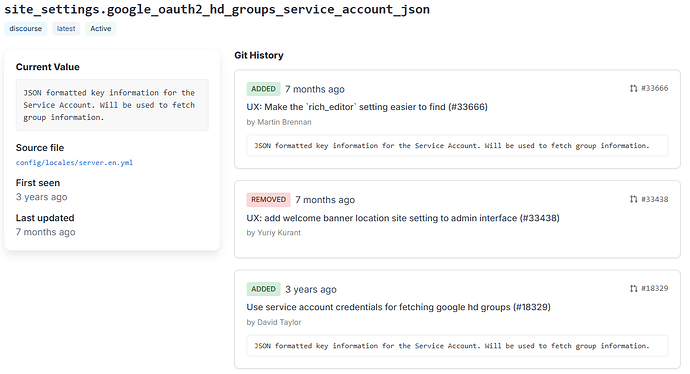Click the Current Value heading
Image resolution: width=690 pixels, height=374 pixels.
(x=48, y=67)
